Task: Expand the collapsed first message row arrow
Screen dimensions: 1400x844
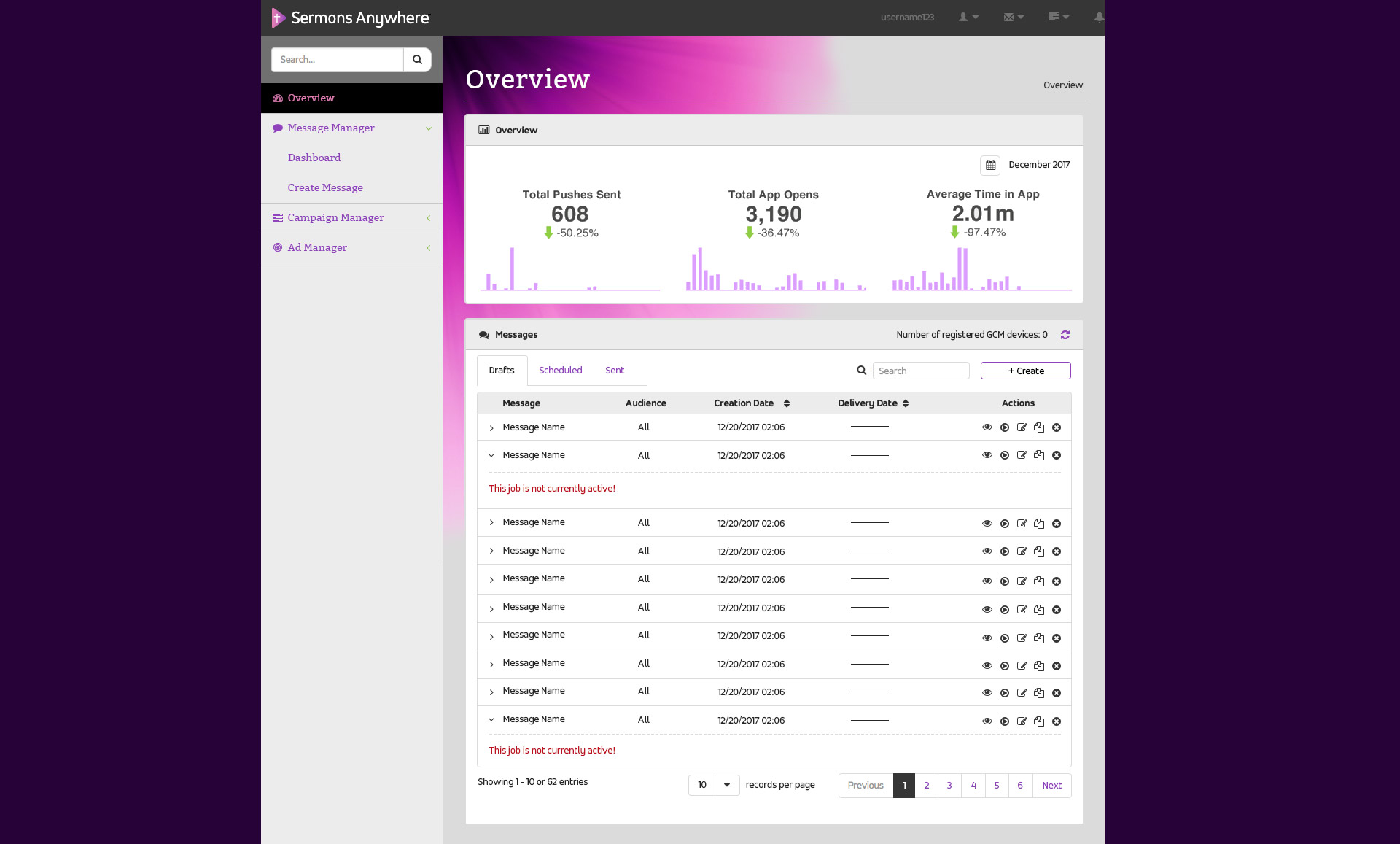Action: pyautogui.click(x=491, y=427)
